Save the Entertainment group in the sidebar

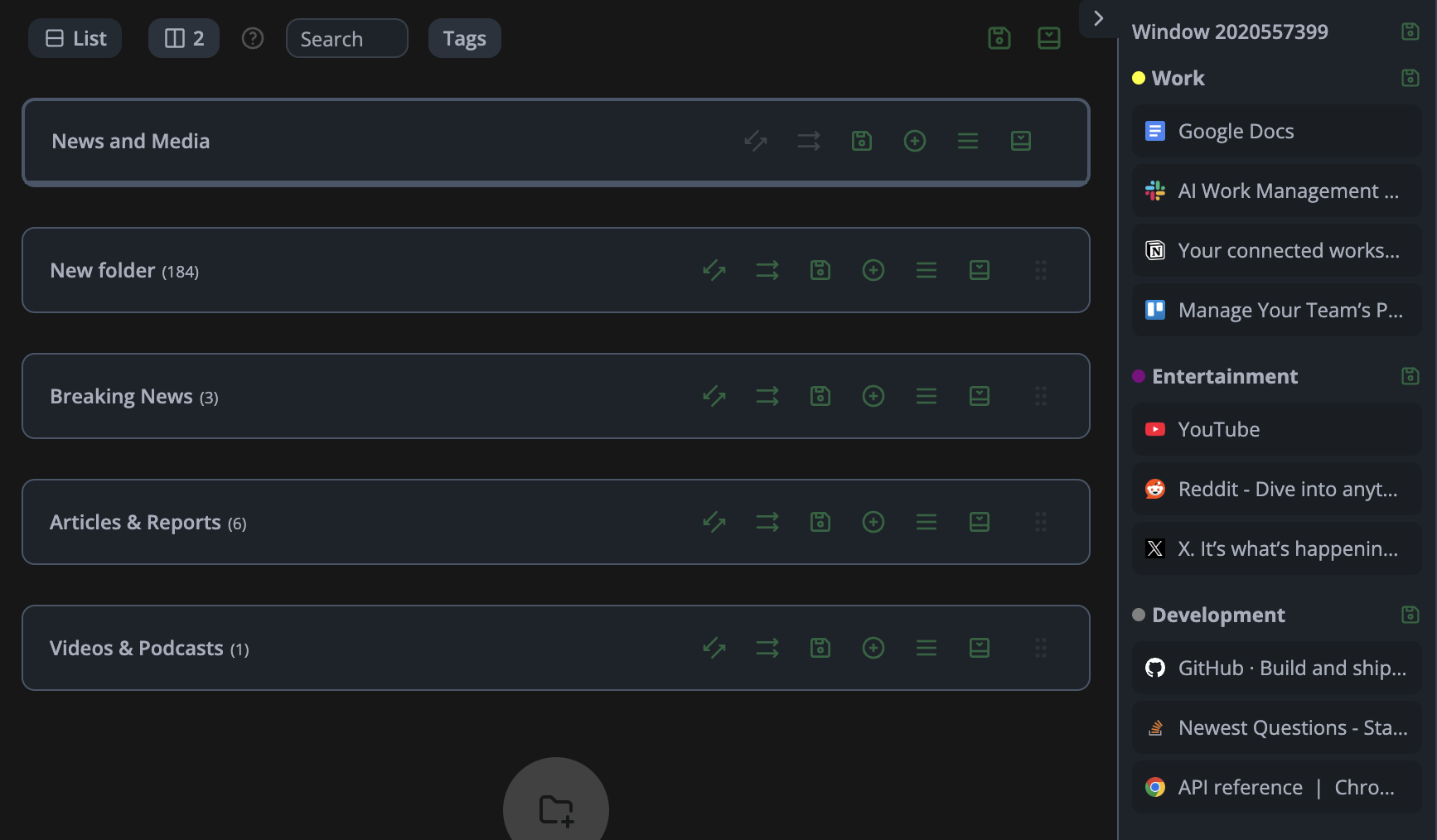pyautogui.click(x=1409, y=375)
